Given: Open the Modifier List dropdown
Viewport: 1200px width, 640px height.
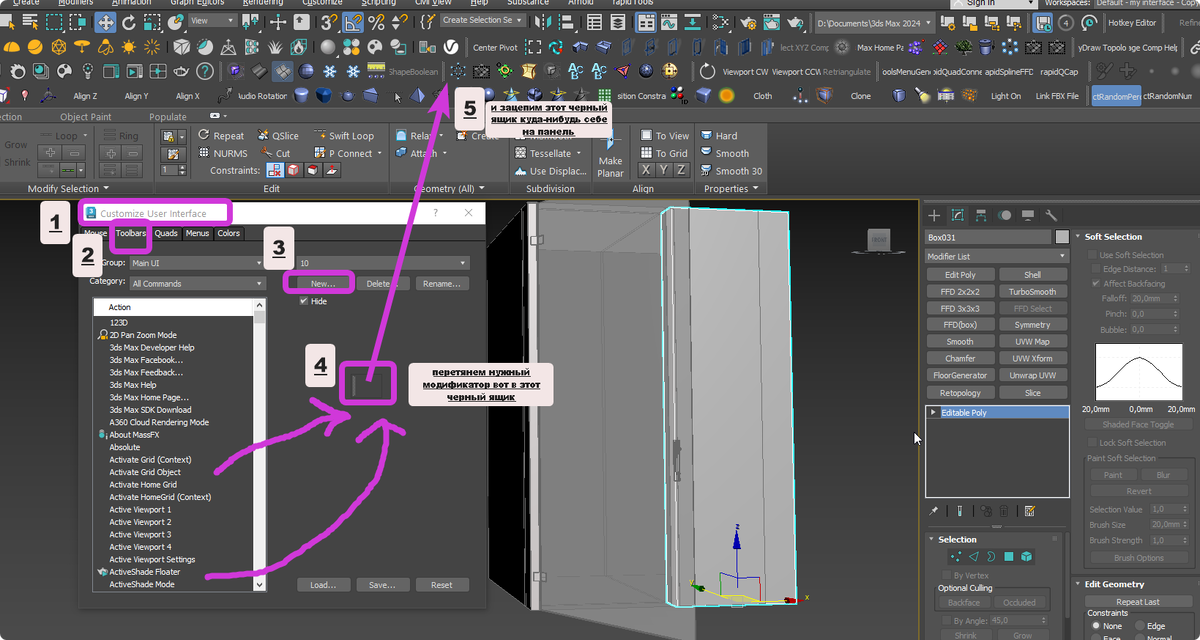Looking at the screenshot, I should [x=997, y=256].
